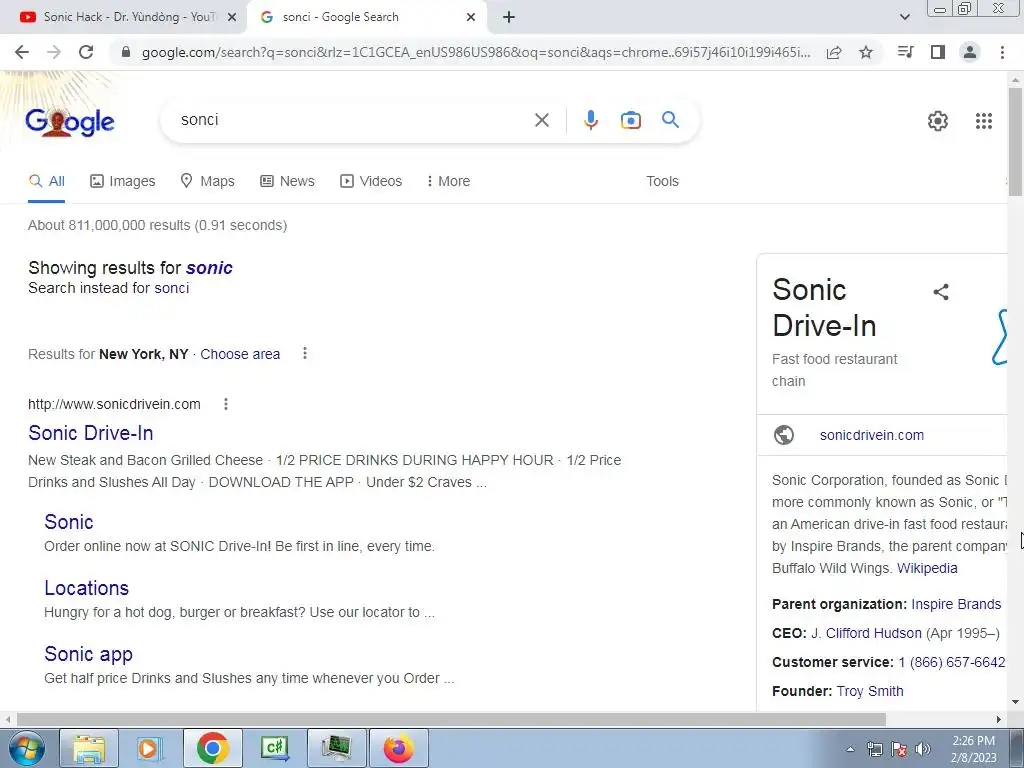The height and width of the screenshot is (768, 1024).
Task: Click taskbar clock showing 2:26 PM
Action: click(x=973, y=749)
